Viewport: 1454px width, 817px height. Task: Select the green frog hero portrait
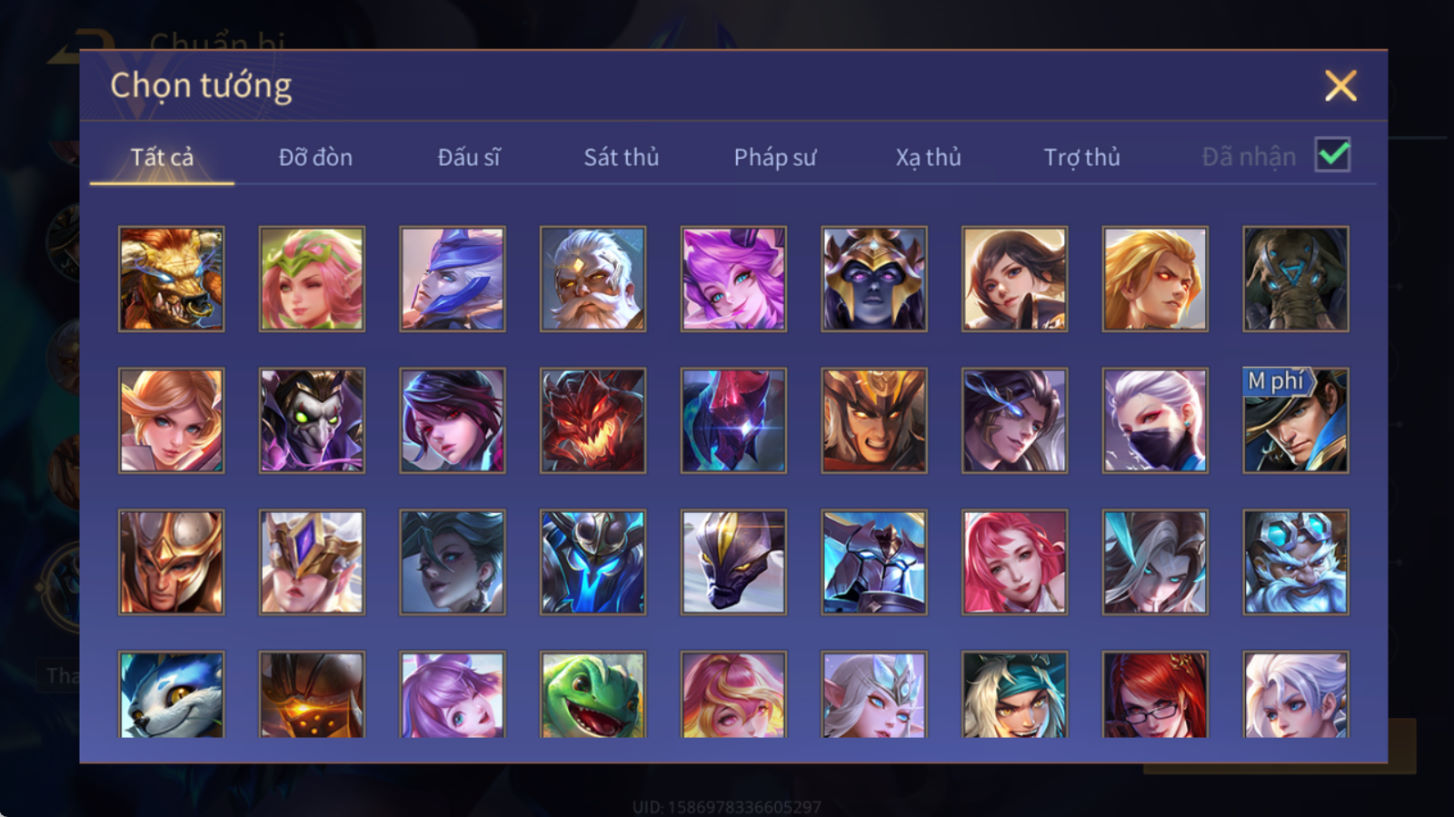593,695
